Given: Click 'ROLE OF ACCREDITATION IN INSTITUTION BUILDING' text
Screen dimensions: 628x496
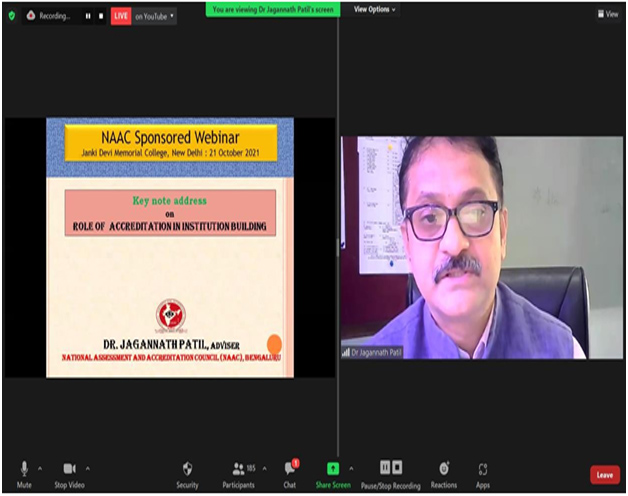Looking at the screenshot, I should click(169, 227).
